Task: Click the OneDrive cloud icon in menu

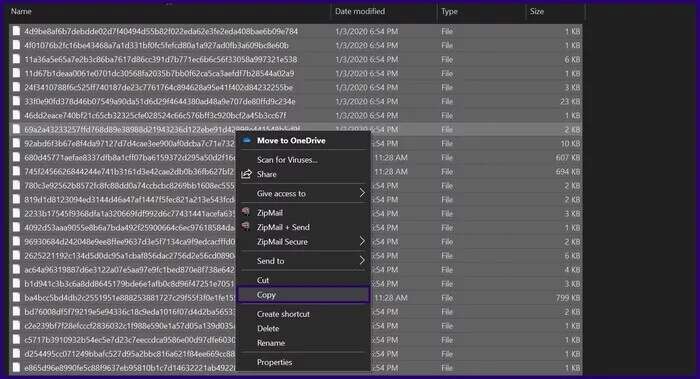Action: pos(246,140)
